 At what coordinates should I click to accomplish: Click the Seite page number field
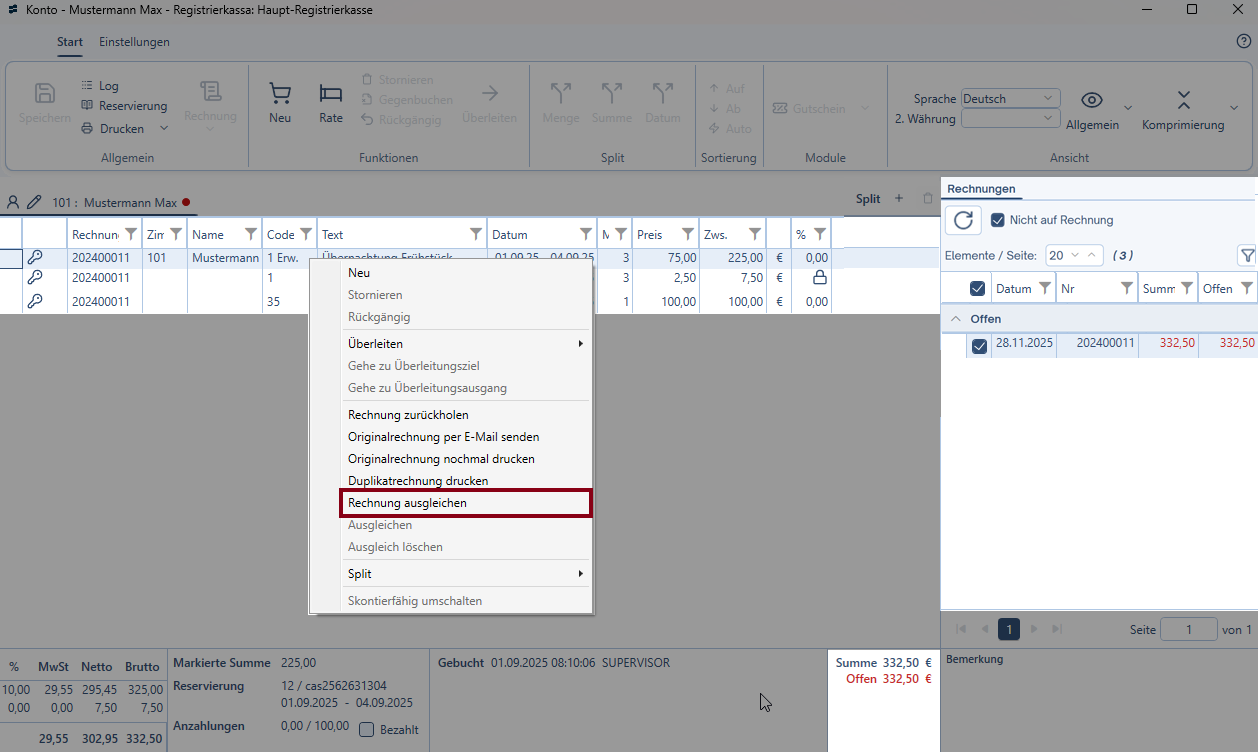click(x=1188, y=630)
